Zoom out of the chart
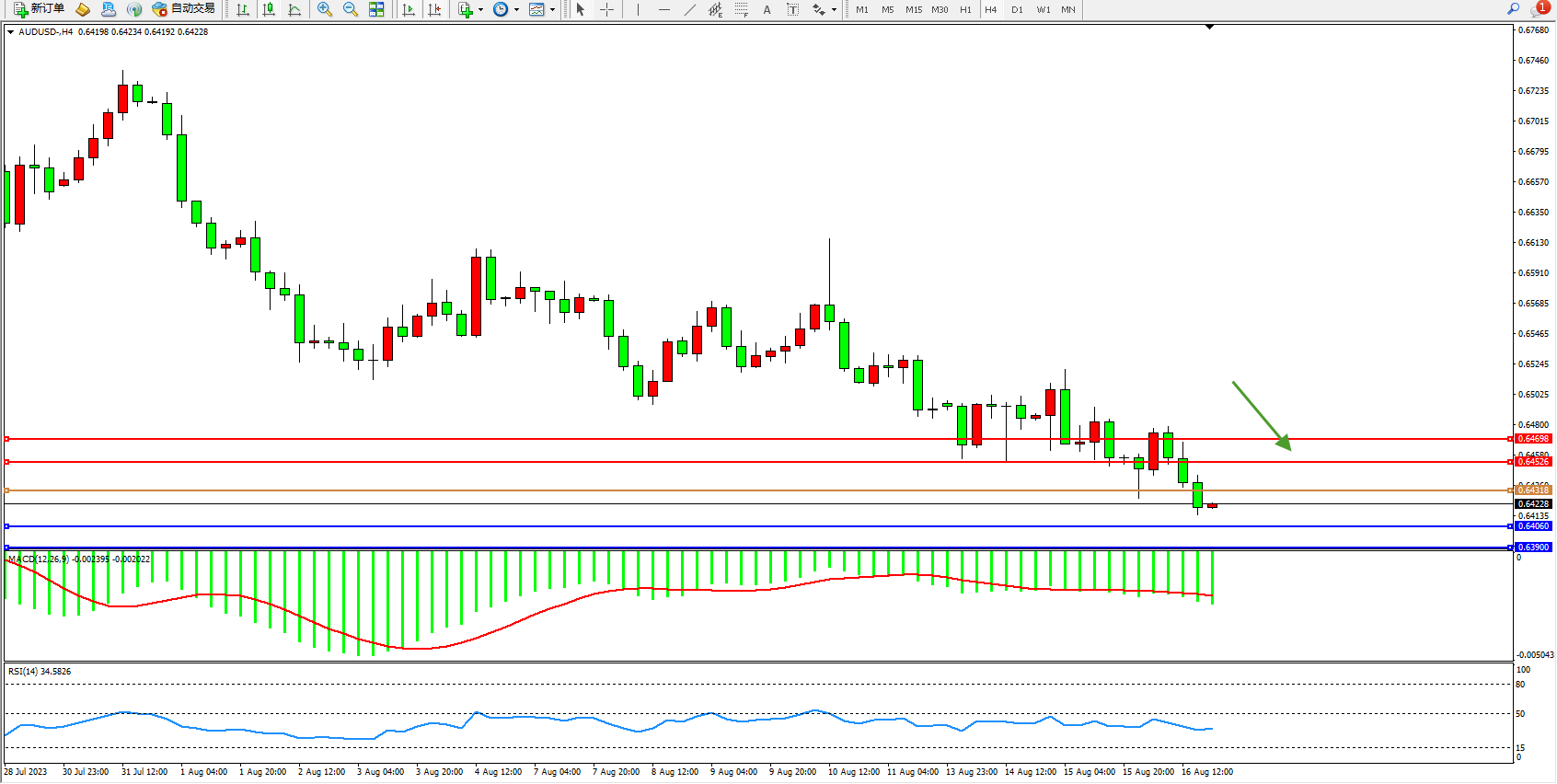The image size is (1557, 784). (x=351, y=9)
